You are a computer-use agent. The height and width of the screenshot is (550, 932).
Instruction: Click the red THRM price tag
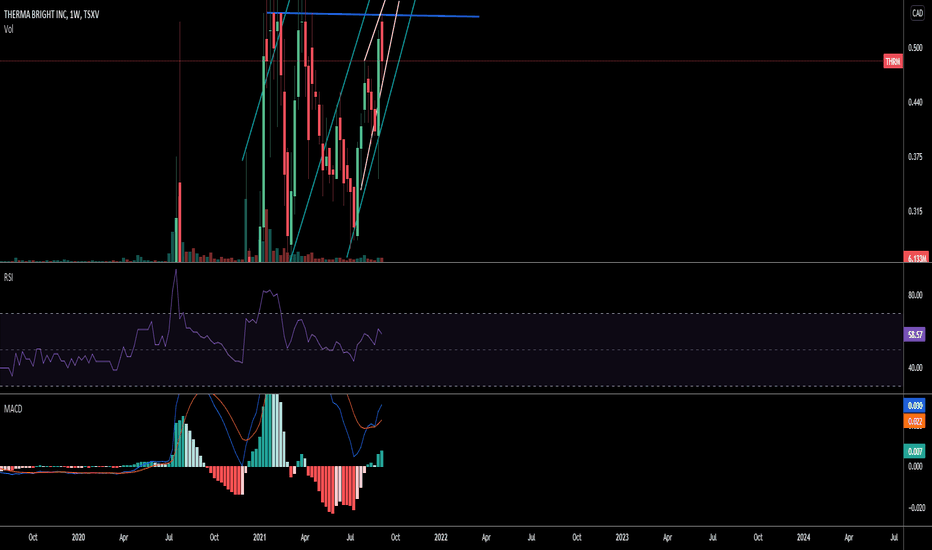pyautogui.click(x=893, y=61)
